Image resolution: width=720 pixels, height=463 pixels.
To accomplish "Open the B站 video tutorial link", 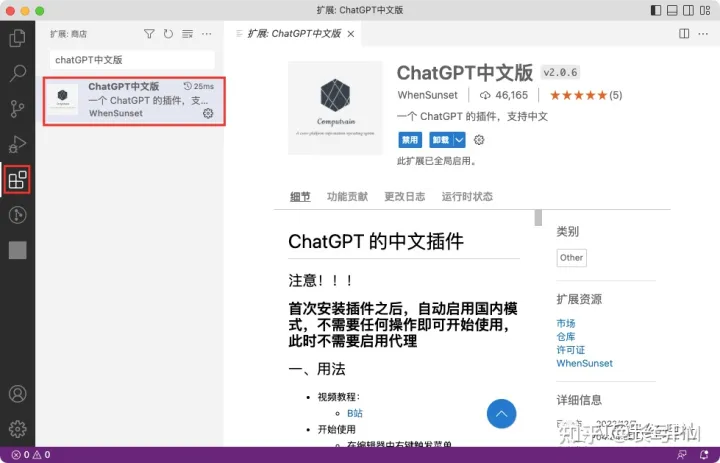I will pos(355,413).
